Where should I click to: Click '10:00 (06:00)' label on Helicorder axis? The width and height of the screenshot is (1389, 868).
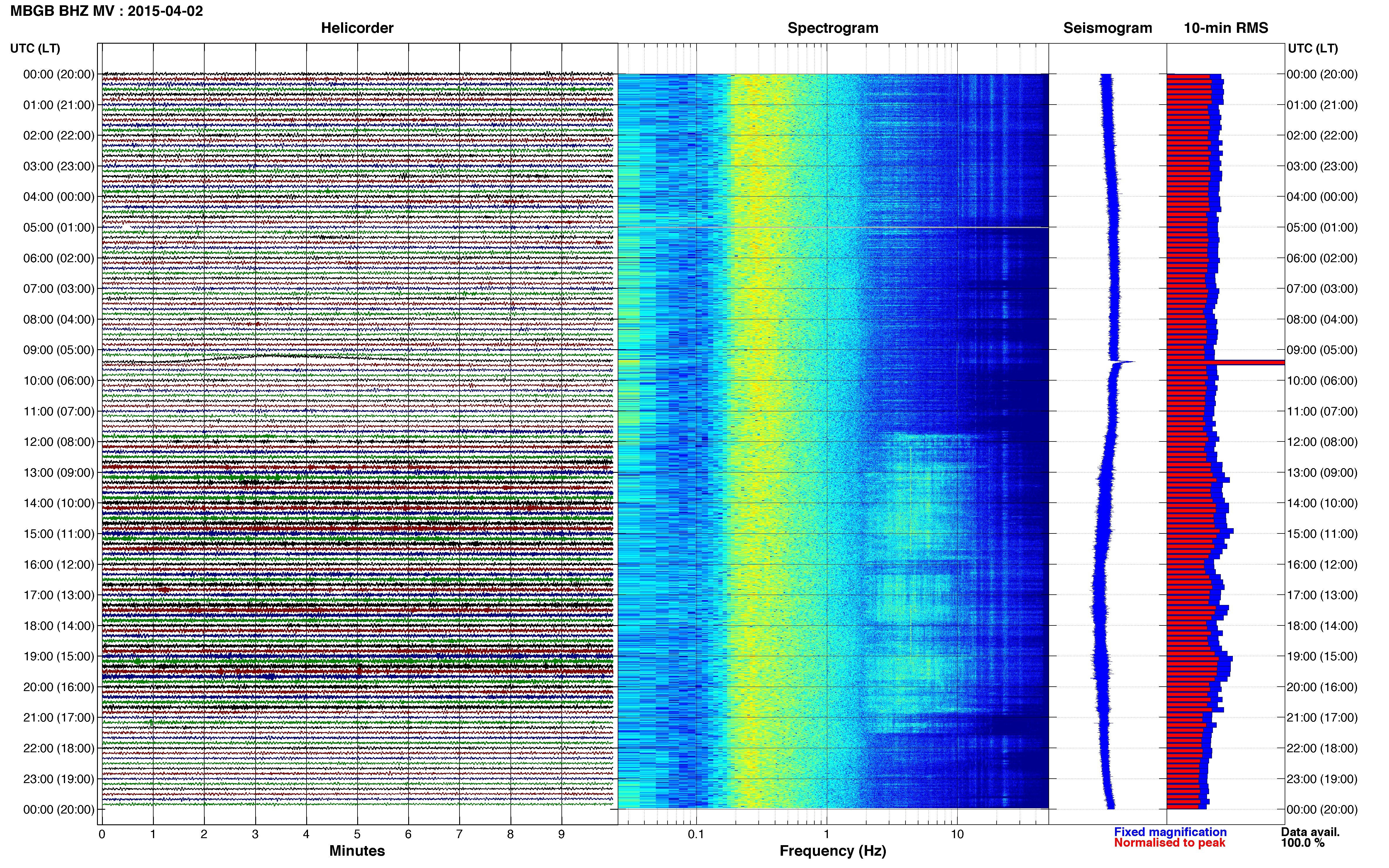tap(59, 381)
